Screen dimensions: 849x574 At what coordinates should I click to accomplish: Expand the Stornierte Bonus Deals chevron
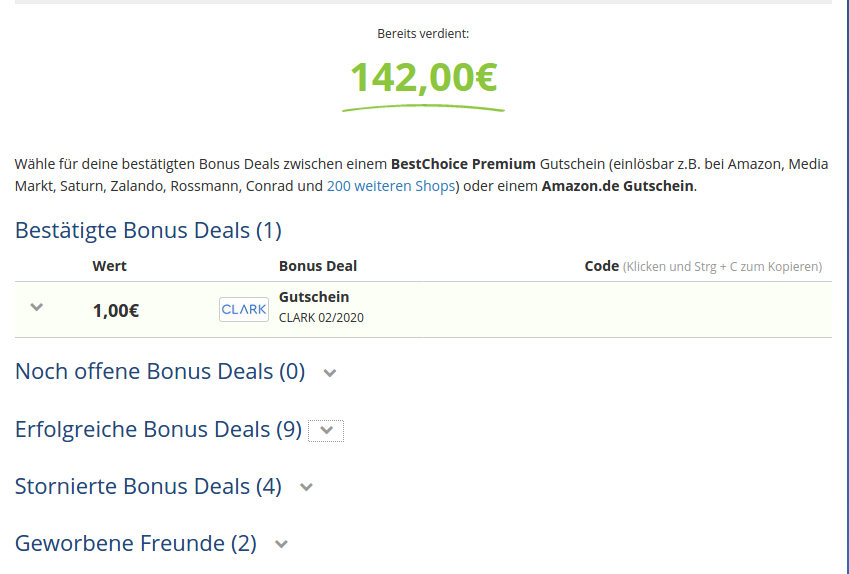click(x=306, y=487)
